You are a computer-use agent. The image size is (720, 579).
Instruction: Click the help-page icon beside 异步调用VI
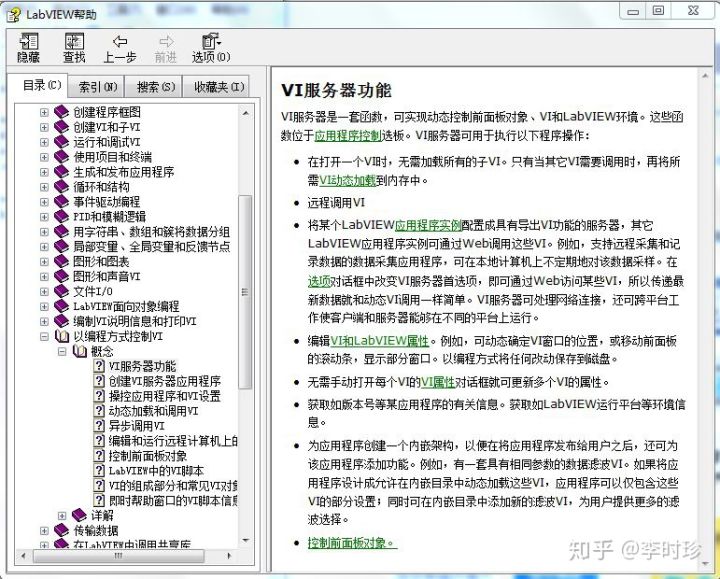click(99, 426)
